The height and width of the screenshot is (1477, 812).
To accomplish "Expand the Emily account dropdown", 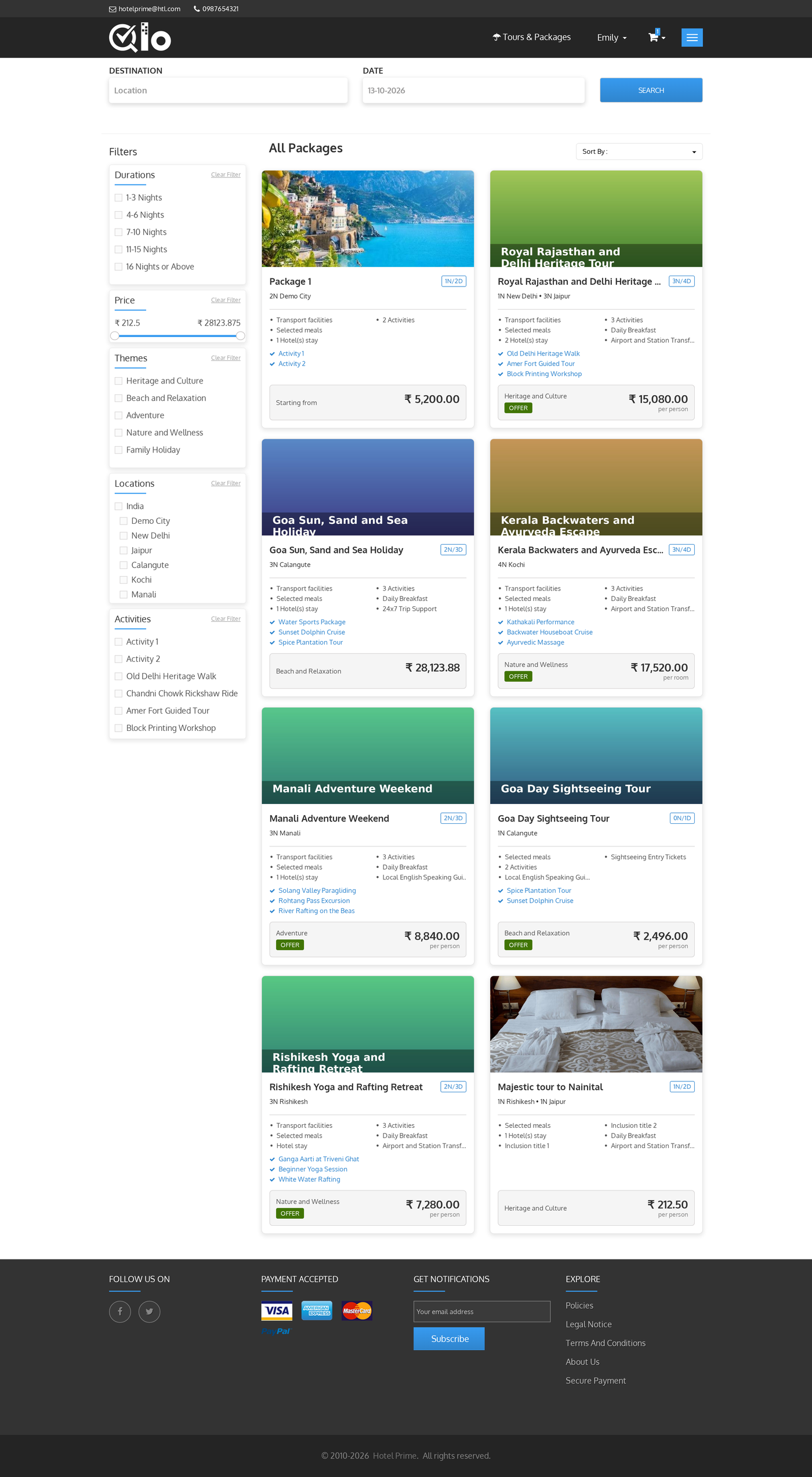I will [612, 38].
